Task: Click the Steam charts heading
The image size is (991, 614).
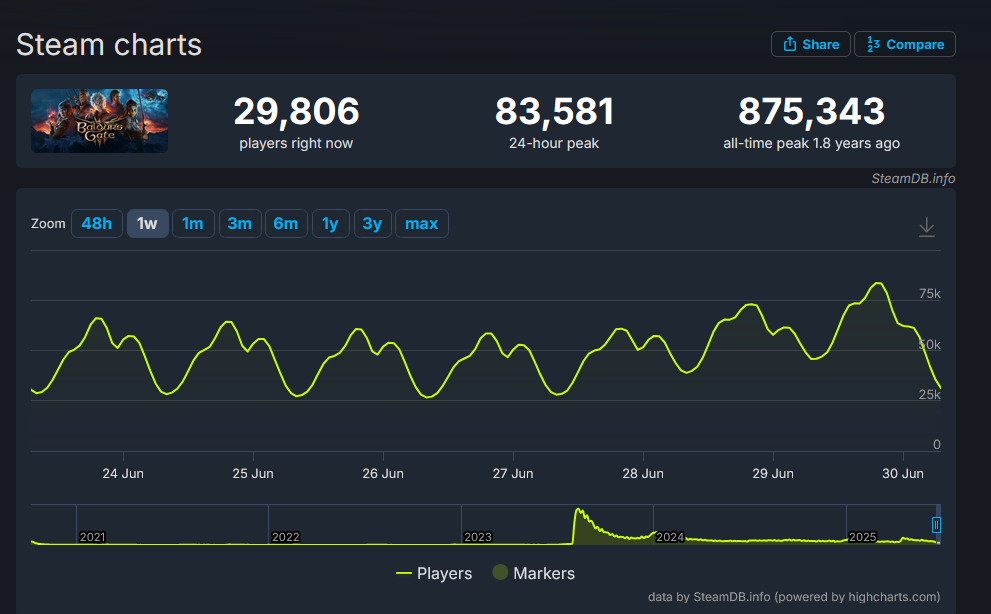Action: pyautogui.click(x=109, y=45)
